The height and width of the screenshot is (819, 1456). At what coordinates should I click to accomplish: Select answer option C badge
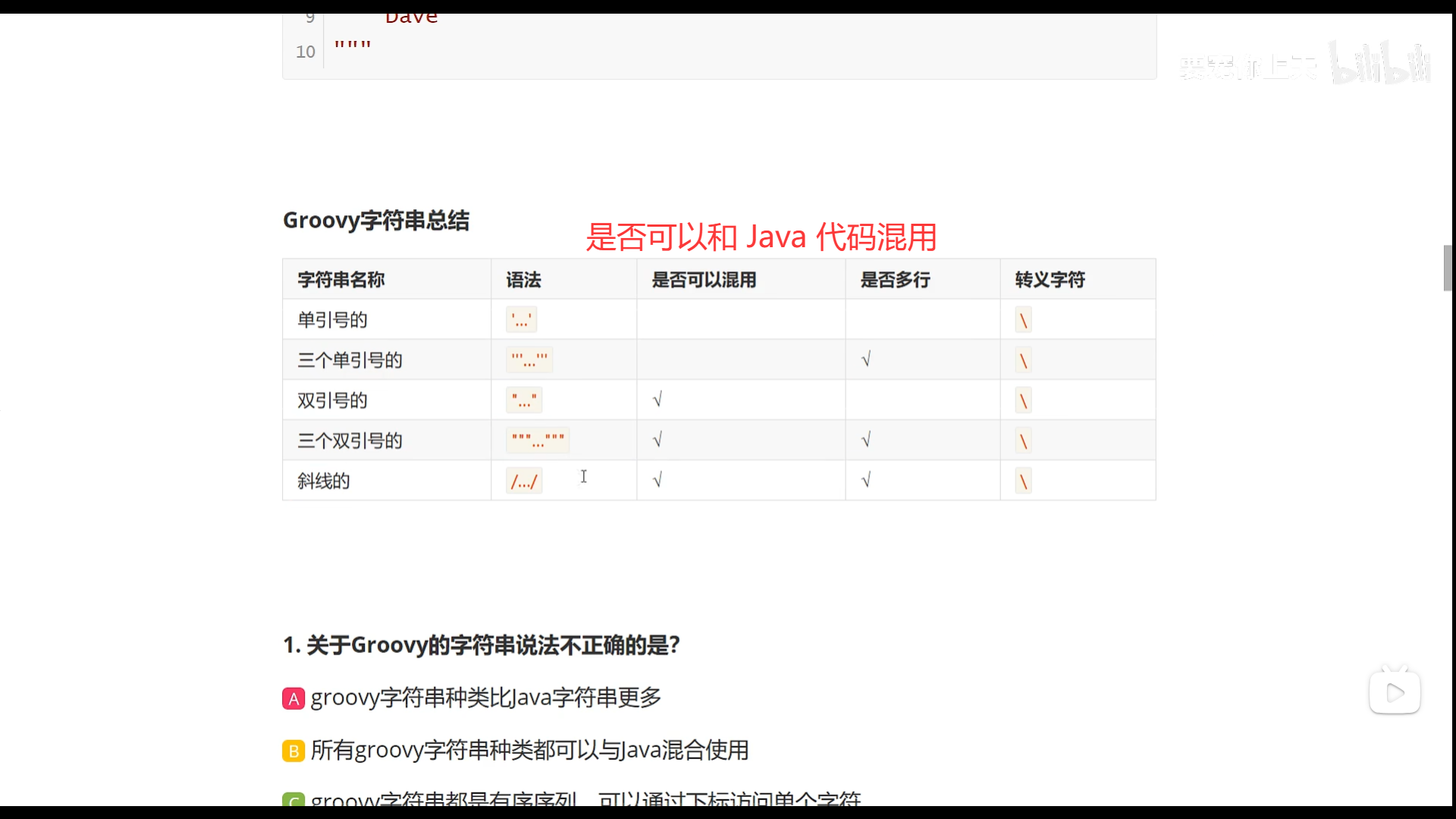pos(293,800)
